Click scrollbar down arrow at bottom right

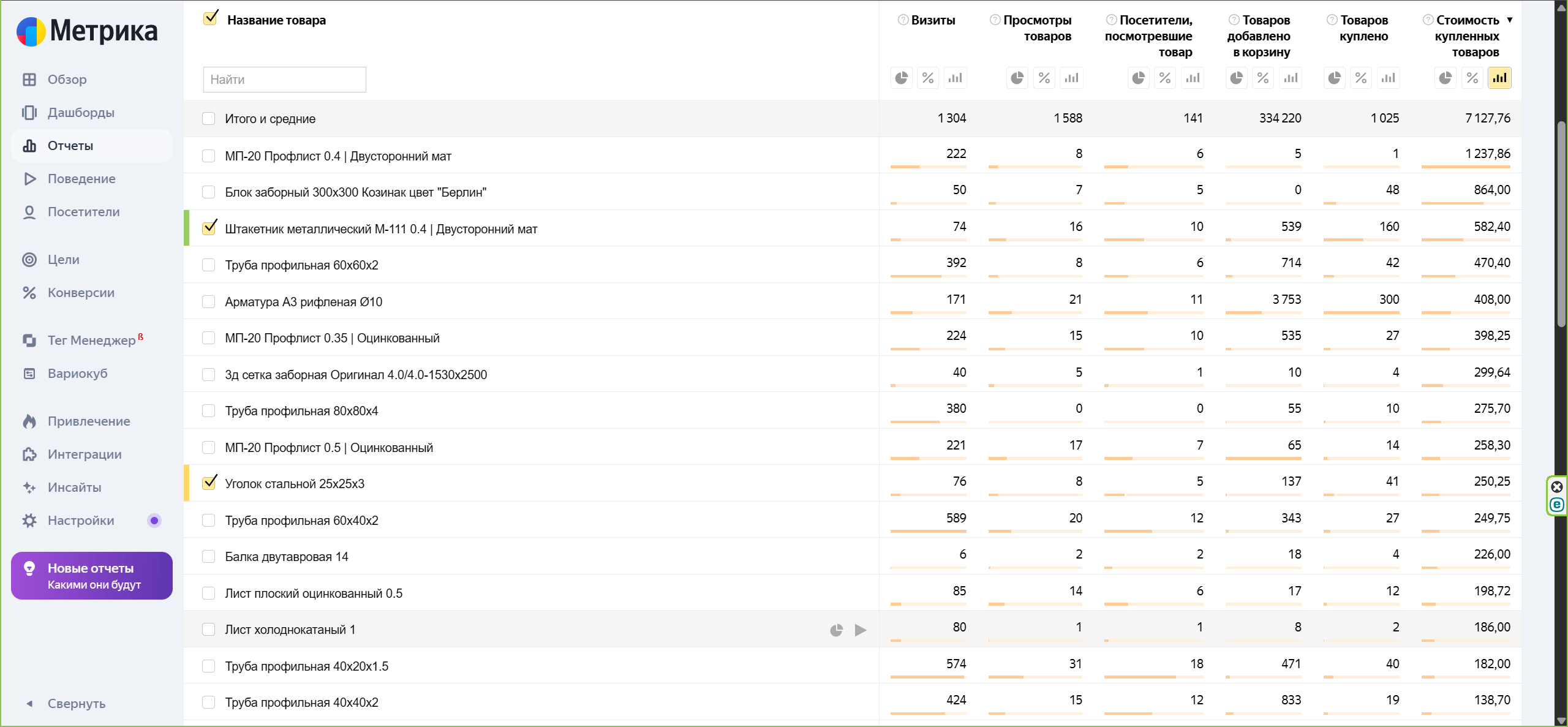(x=1561, y=720)
